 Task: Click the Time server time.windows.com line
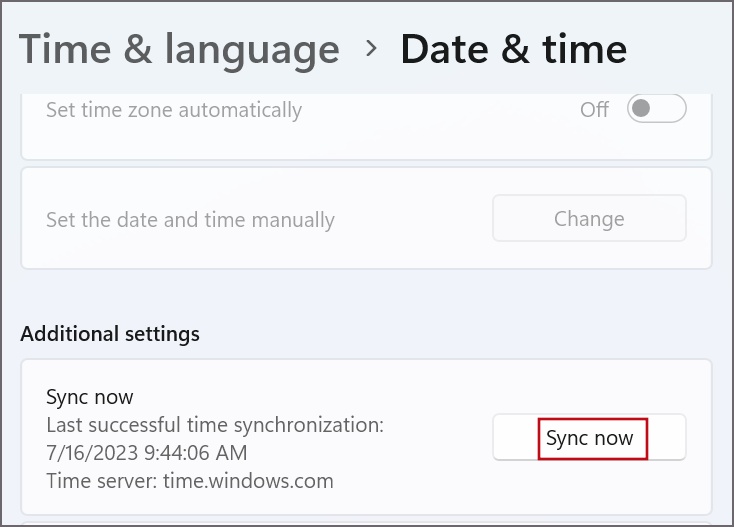[190, 481]
